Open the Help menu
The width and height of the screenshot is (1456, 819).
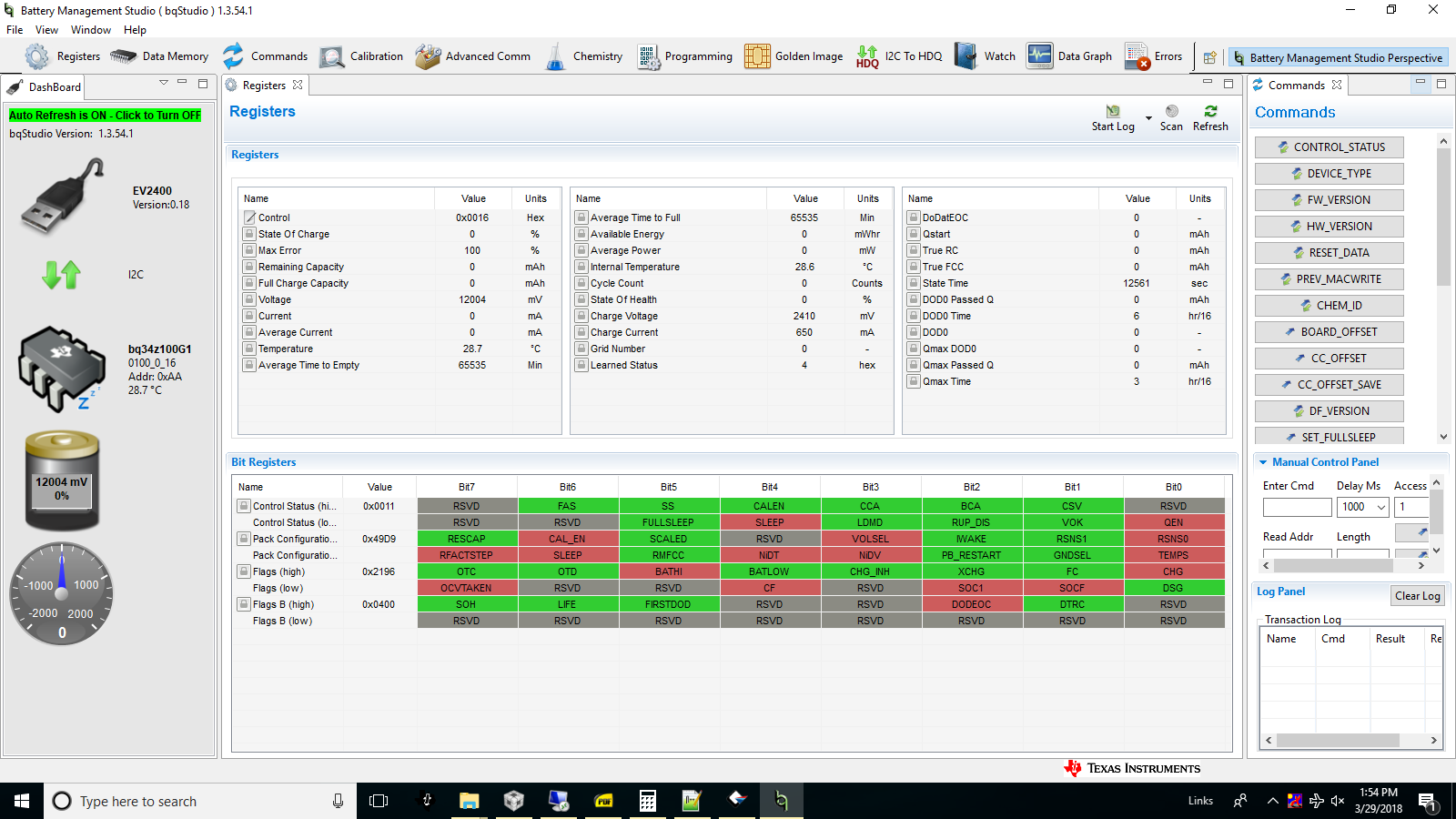point(135,30)
